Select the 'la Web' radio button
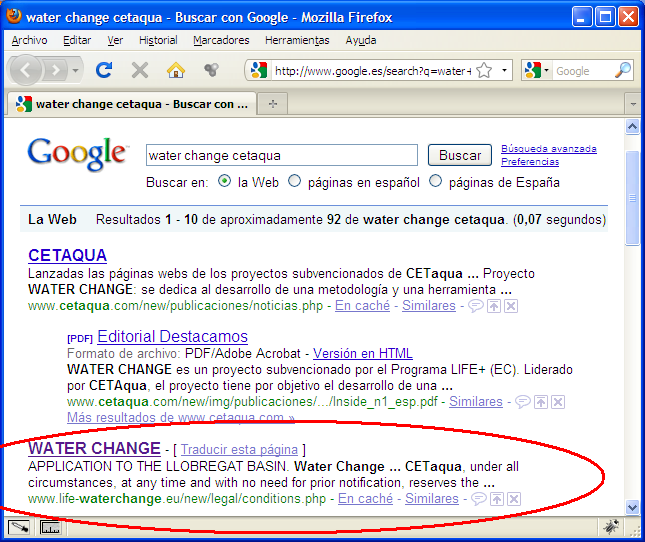Image resolution: width=645 pixels, height=542 pixels. point(224,181)
